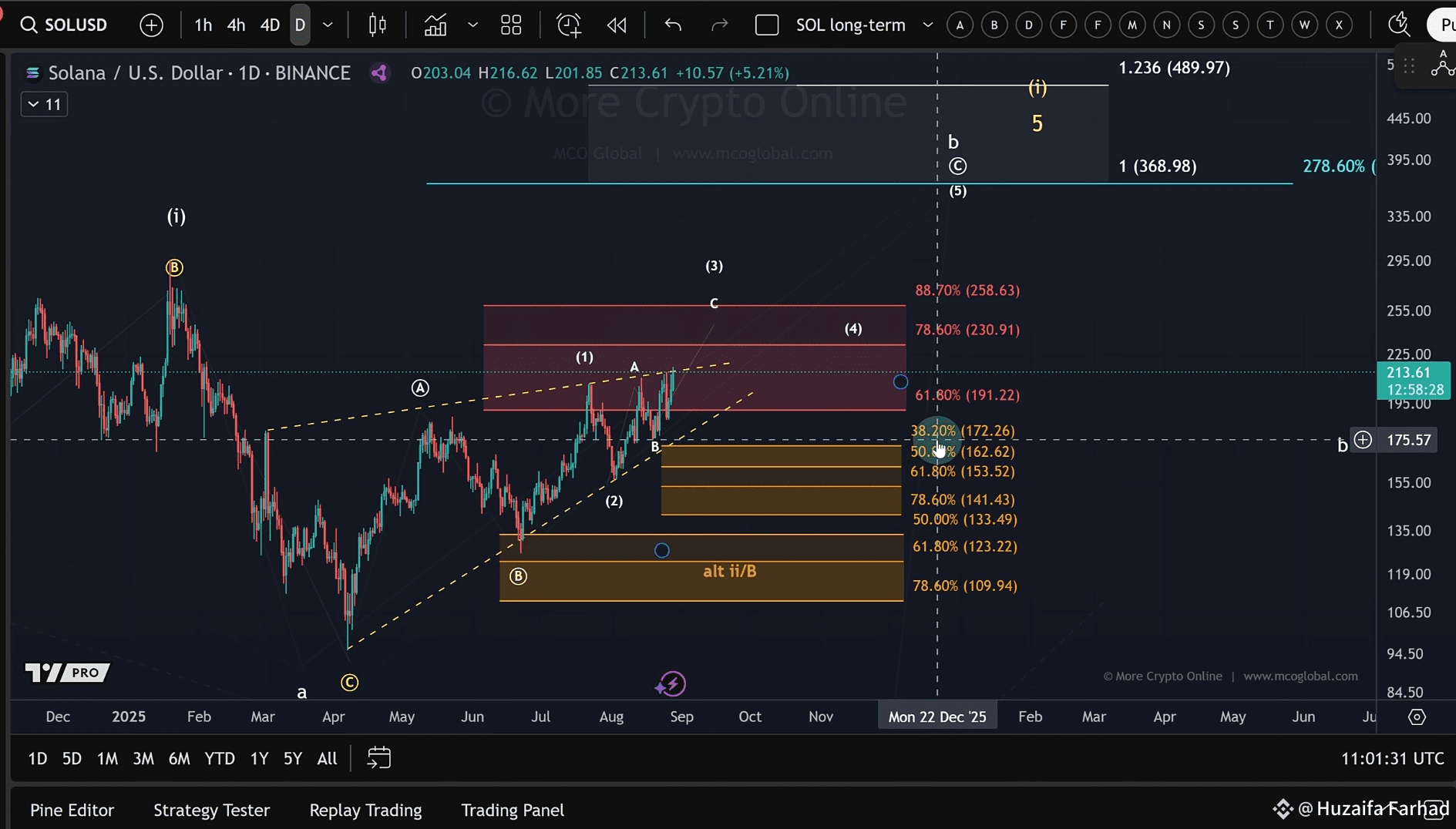Open the Trading Panel tab

513,811
